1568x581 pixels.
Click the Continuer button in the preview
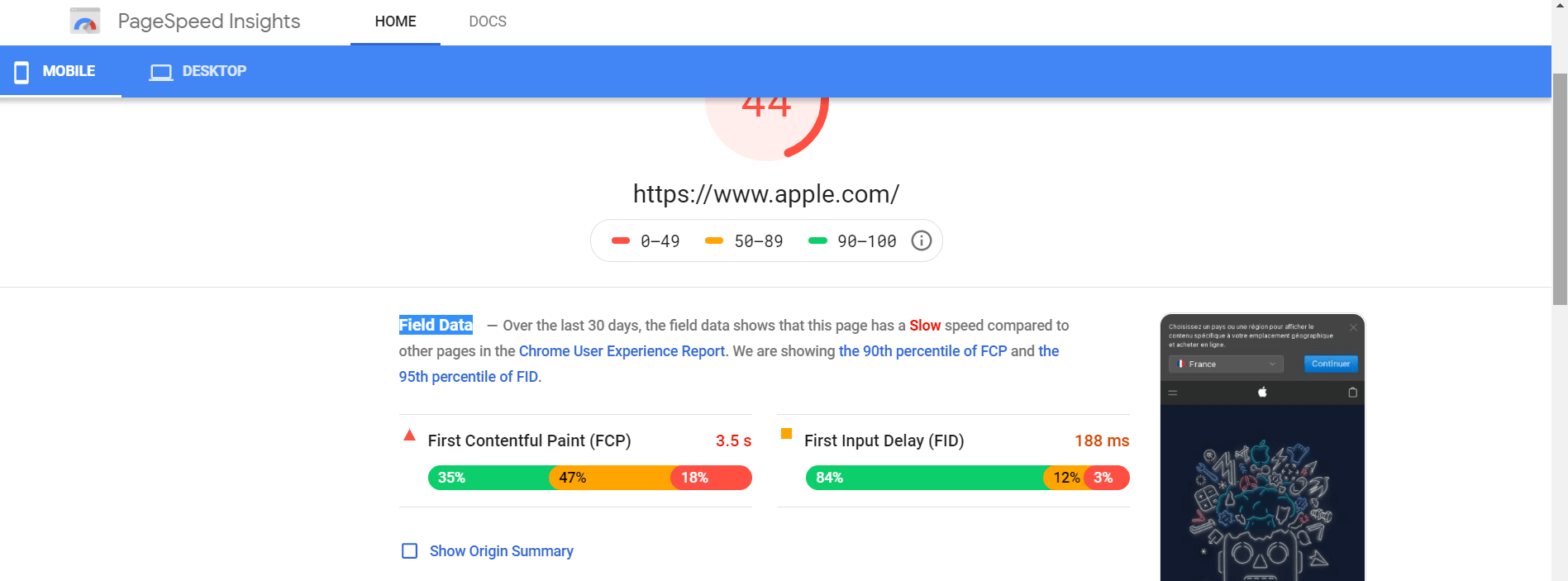1330,364
